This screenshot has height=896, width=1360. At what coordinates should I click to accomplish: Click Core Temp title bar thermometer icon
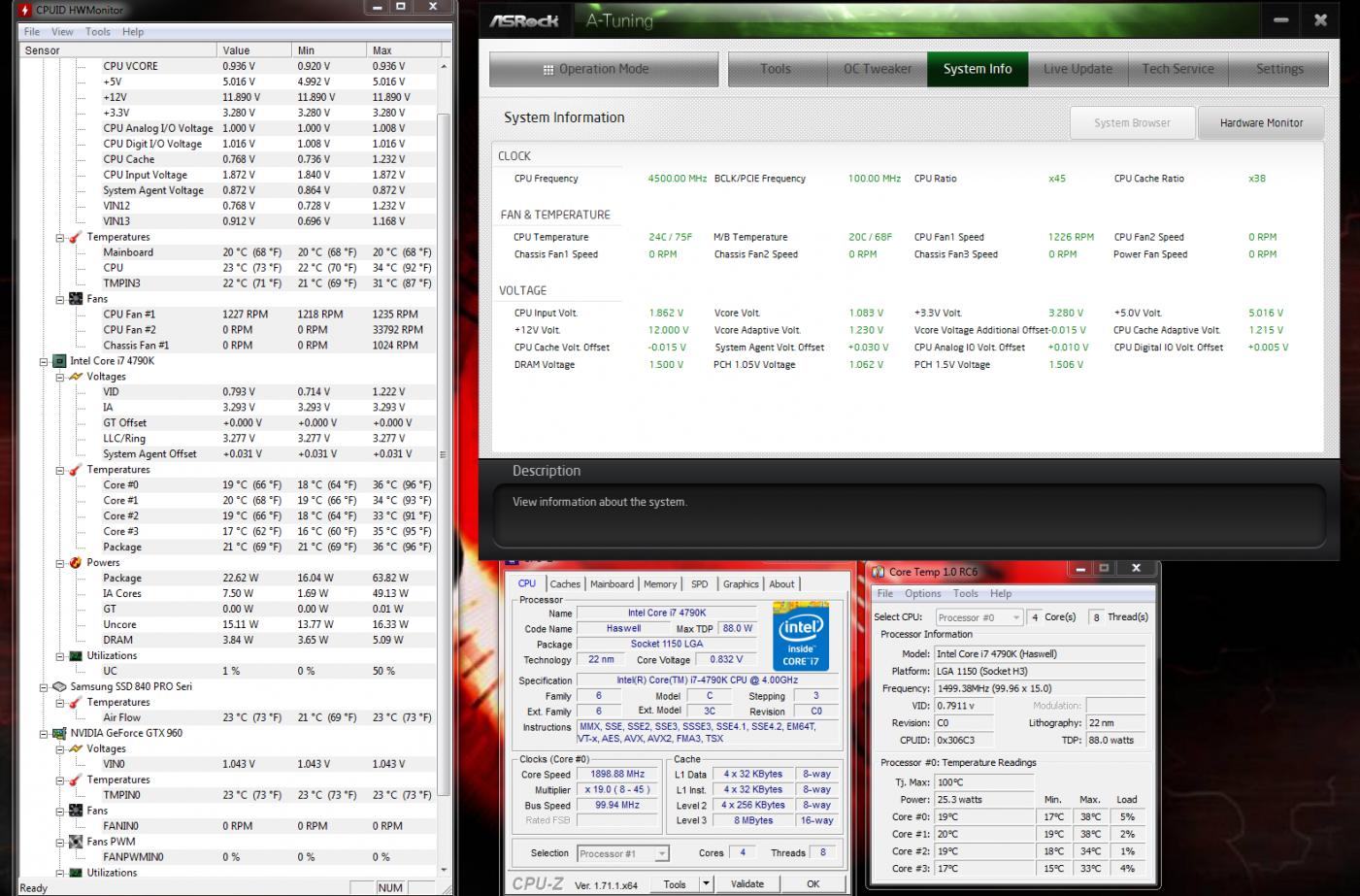coord(879,572)
